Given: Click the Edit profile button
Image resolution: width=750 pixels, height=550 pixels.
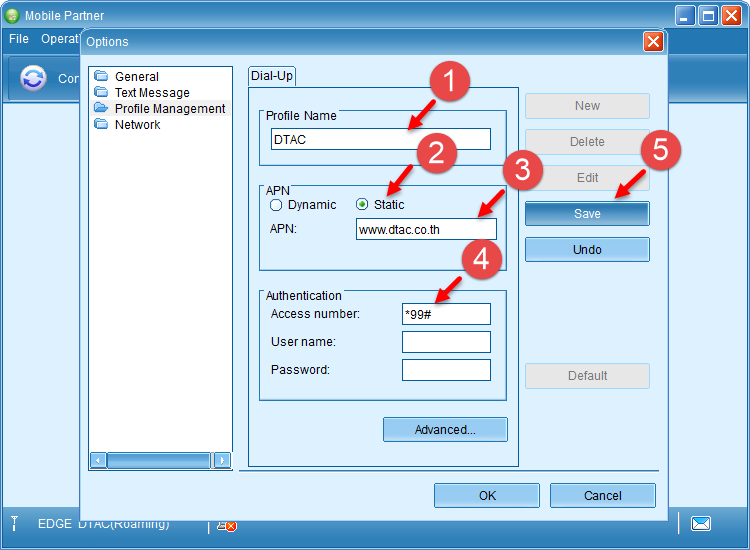Looking at the screenshot, I should coord(587,177).
